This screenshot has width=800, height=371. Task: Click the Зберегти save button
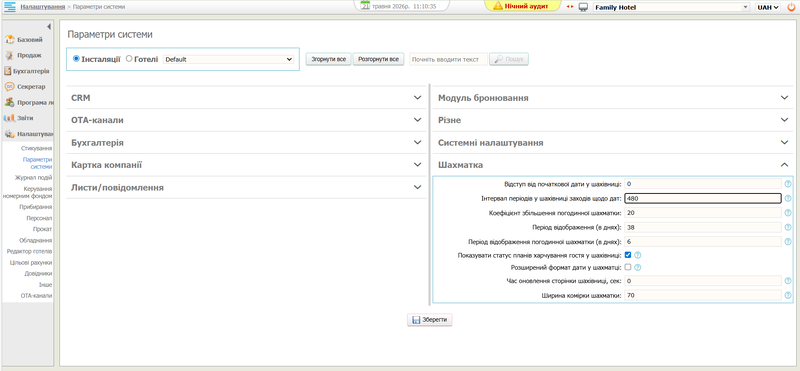click(430, 320)
